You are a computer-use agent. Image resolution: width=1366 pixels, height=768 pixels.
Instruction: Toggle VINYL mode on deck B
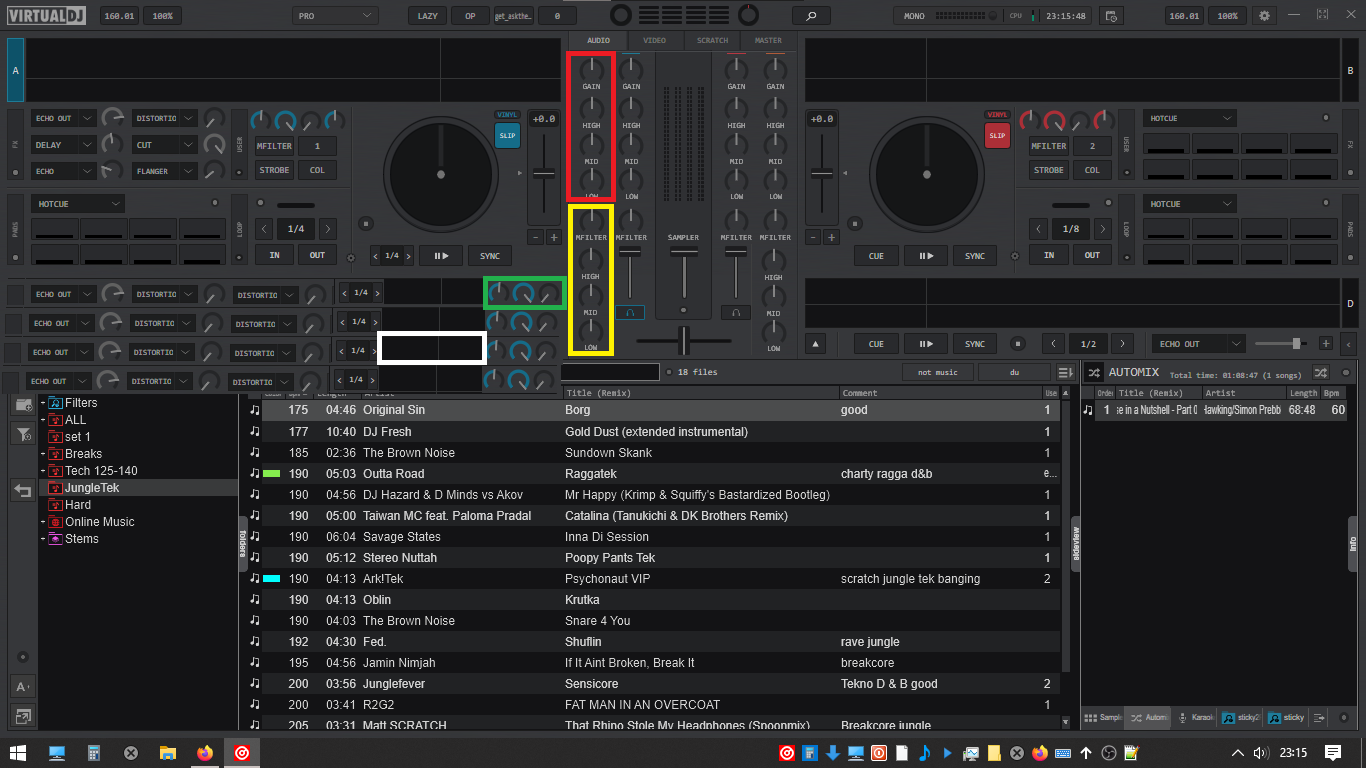997,114
